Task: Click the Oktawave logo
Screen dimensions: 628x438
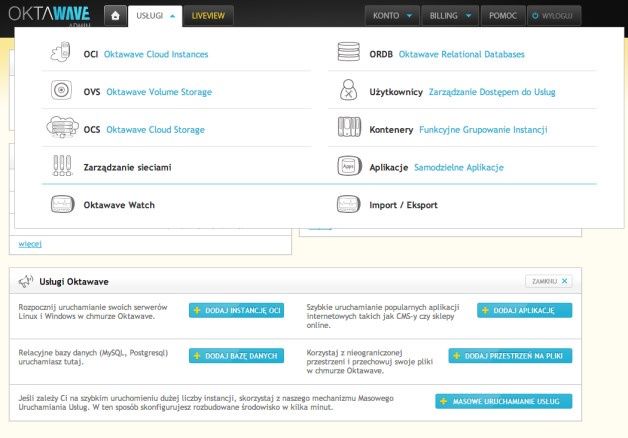Action: tap(49, 14)
